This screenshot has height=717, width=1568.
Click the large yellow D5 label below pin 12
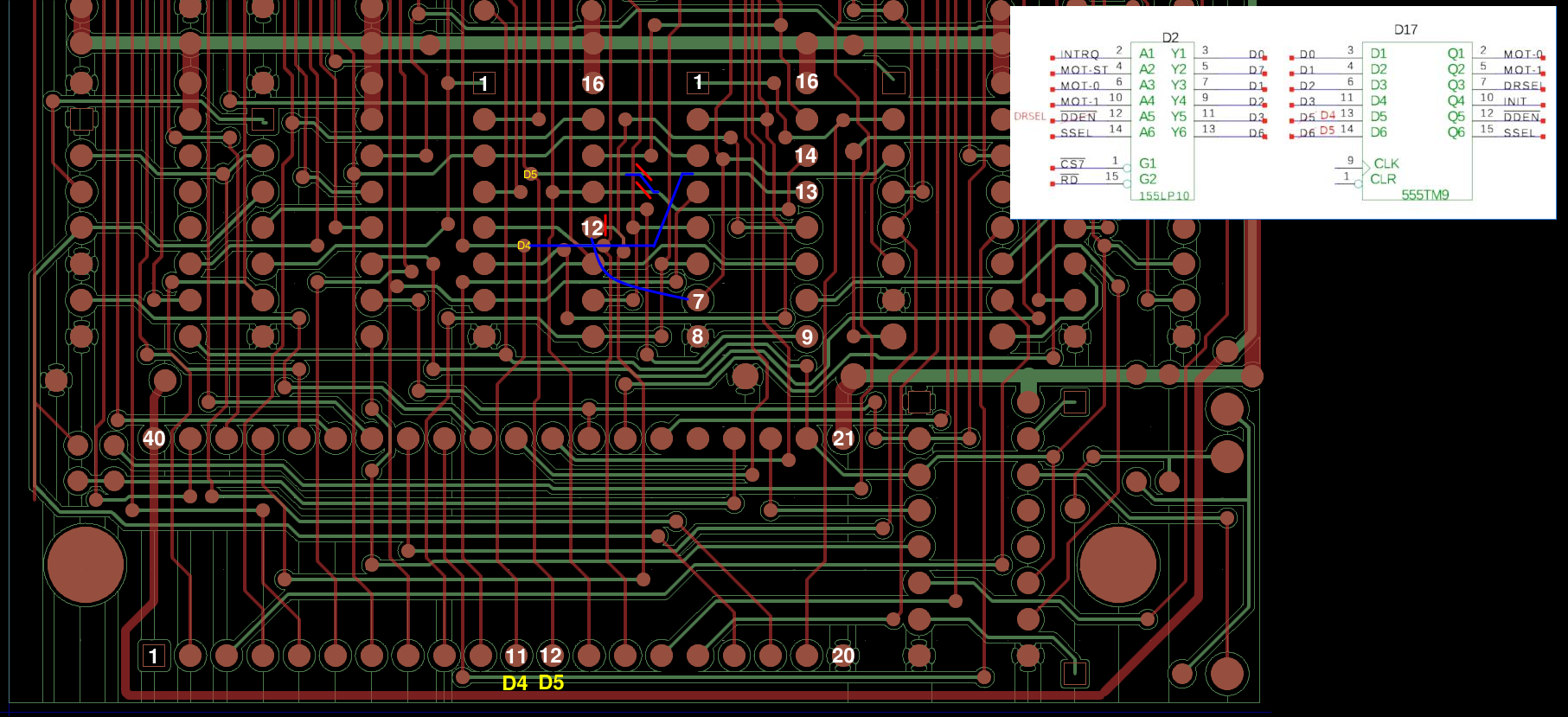pyautogui.click(x=551, y=683)
